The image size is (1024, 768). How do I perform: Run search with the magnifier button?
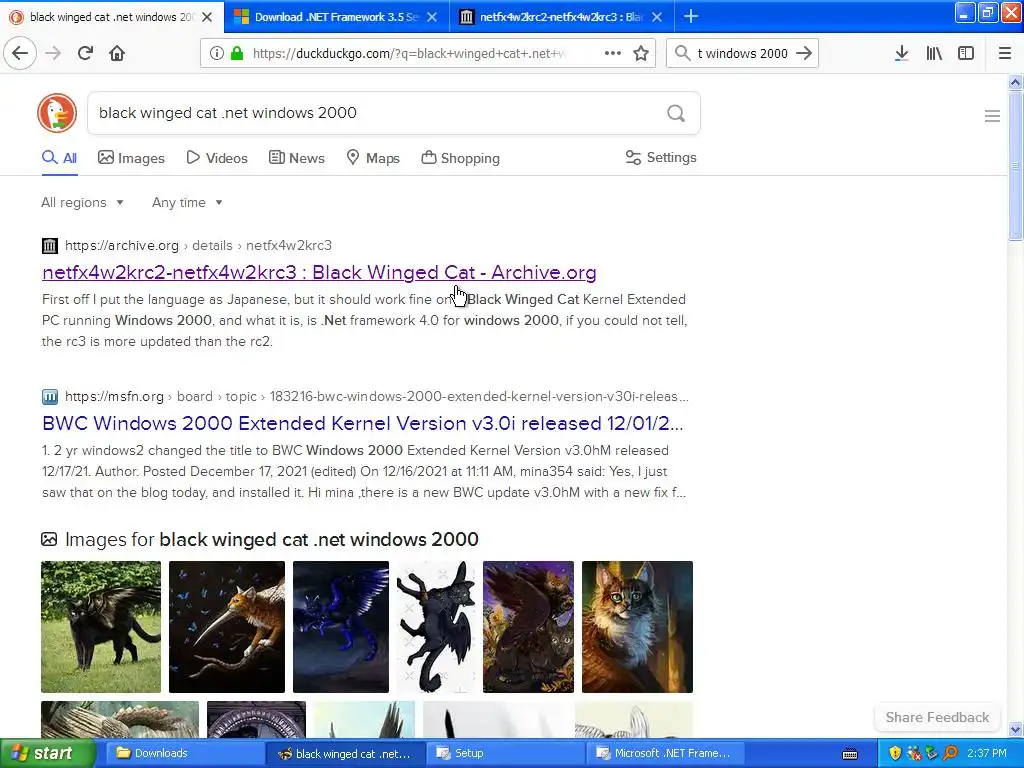tap(676, 114)
